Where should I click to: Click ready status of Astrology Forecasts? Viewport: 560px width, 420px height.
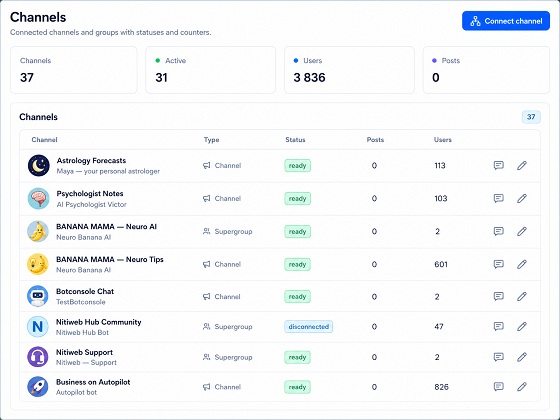(298, 165)
